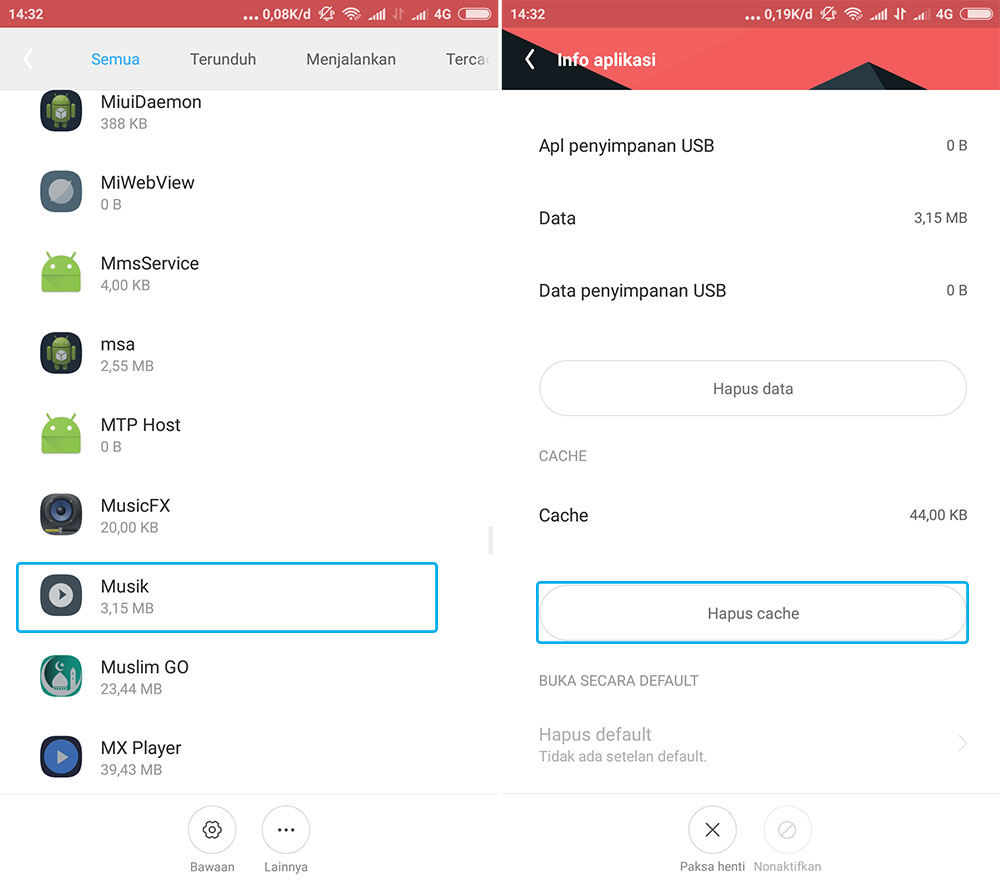Image resolution: width=1000 pixels, height=886 pixels.
Task: Switch to the Terunduh tab
Action: tap(223, 59)
